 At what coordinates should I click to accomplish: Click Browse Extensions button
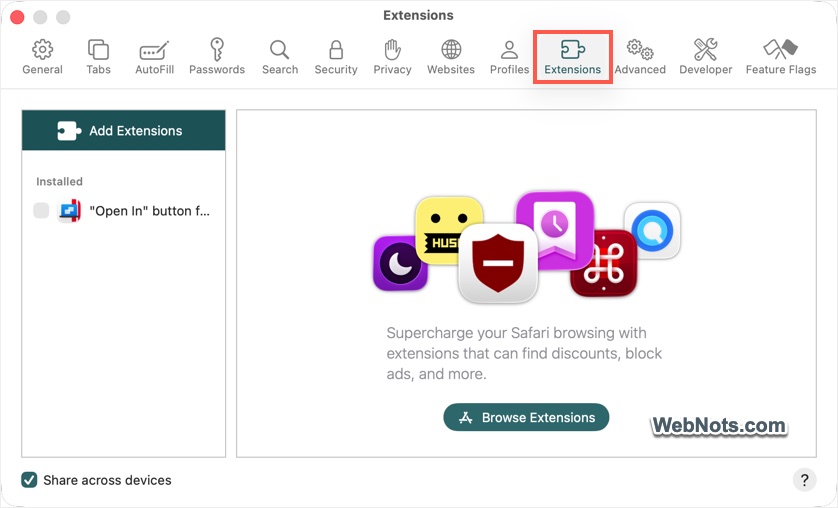click(526, 417)
